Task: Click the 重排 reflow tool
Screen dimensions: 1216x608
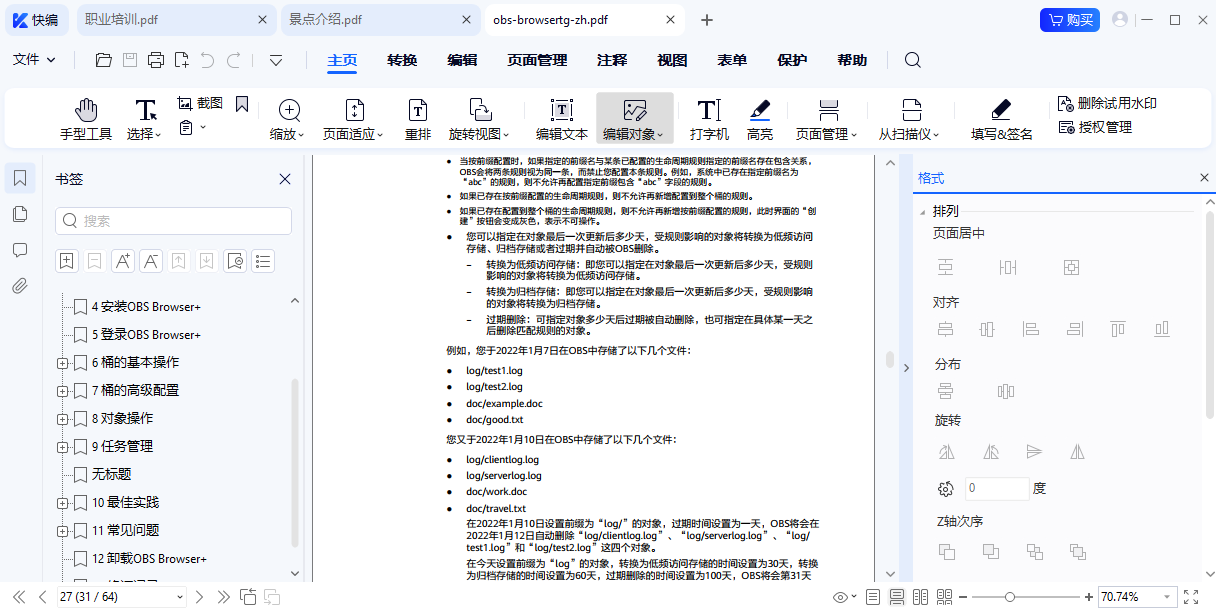Action: [x=418, y=120]
